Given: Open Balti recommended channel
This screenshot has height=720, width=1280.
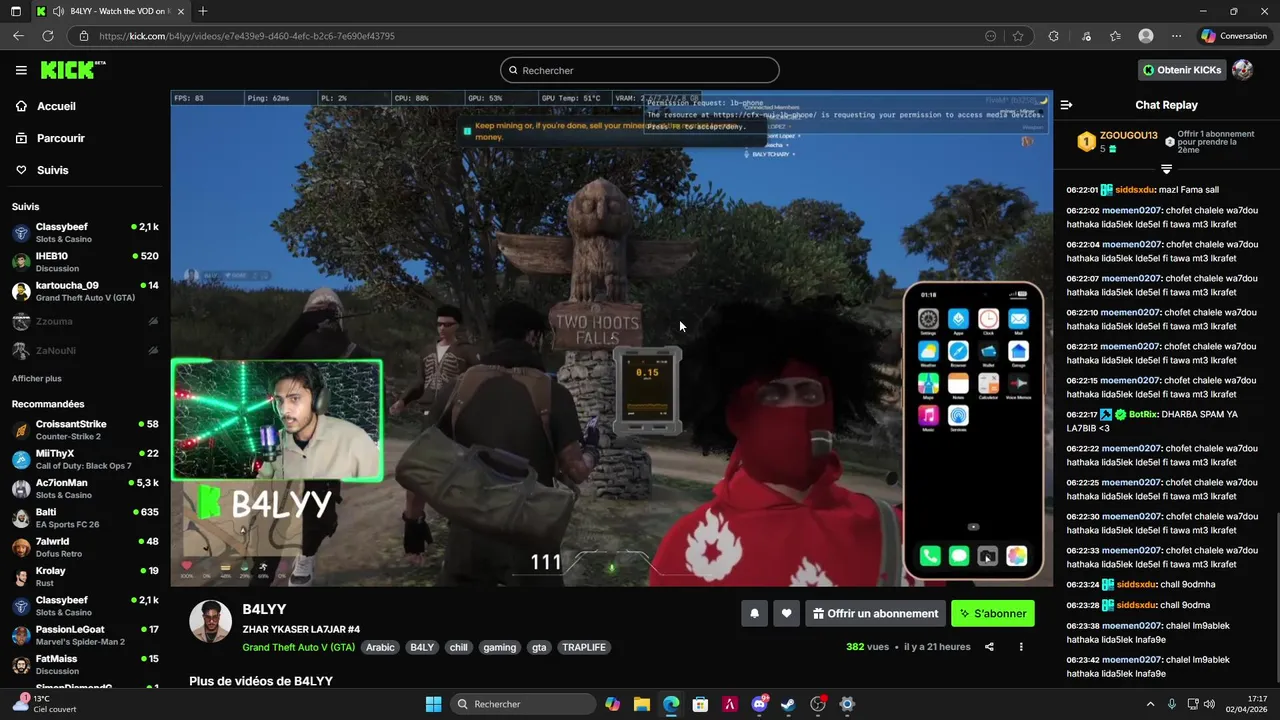Looking at the screenshot, I should coord(85,518).
